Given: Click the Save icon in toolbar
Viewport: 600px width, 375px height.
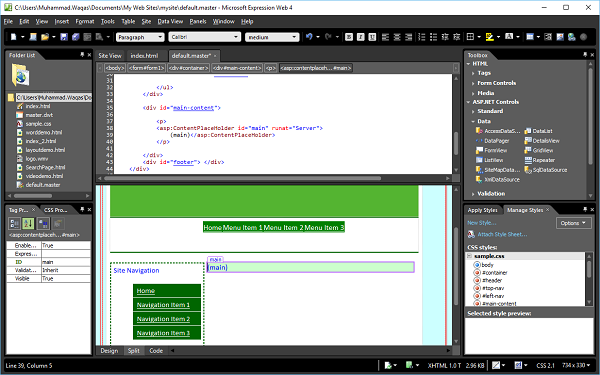Looking at the screenshot, I should [64, 37].
